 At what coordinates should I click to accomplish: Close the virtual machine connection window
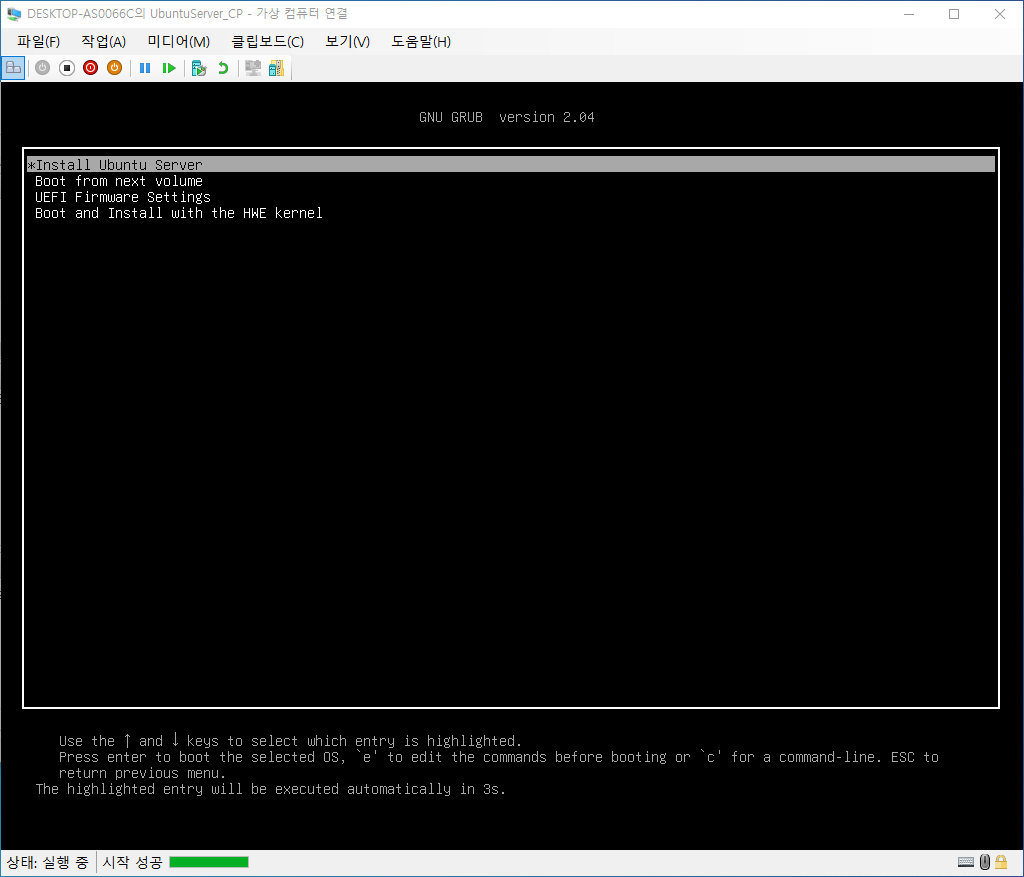1000,14
